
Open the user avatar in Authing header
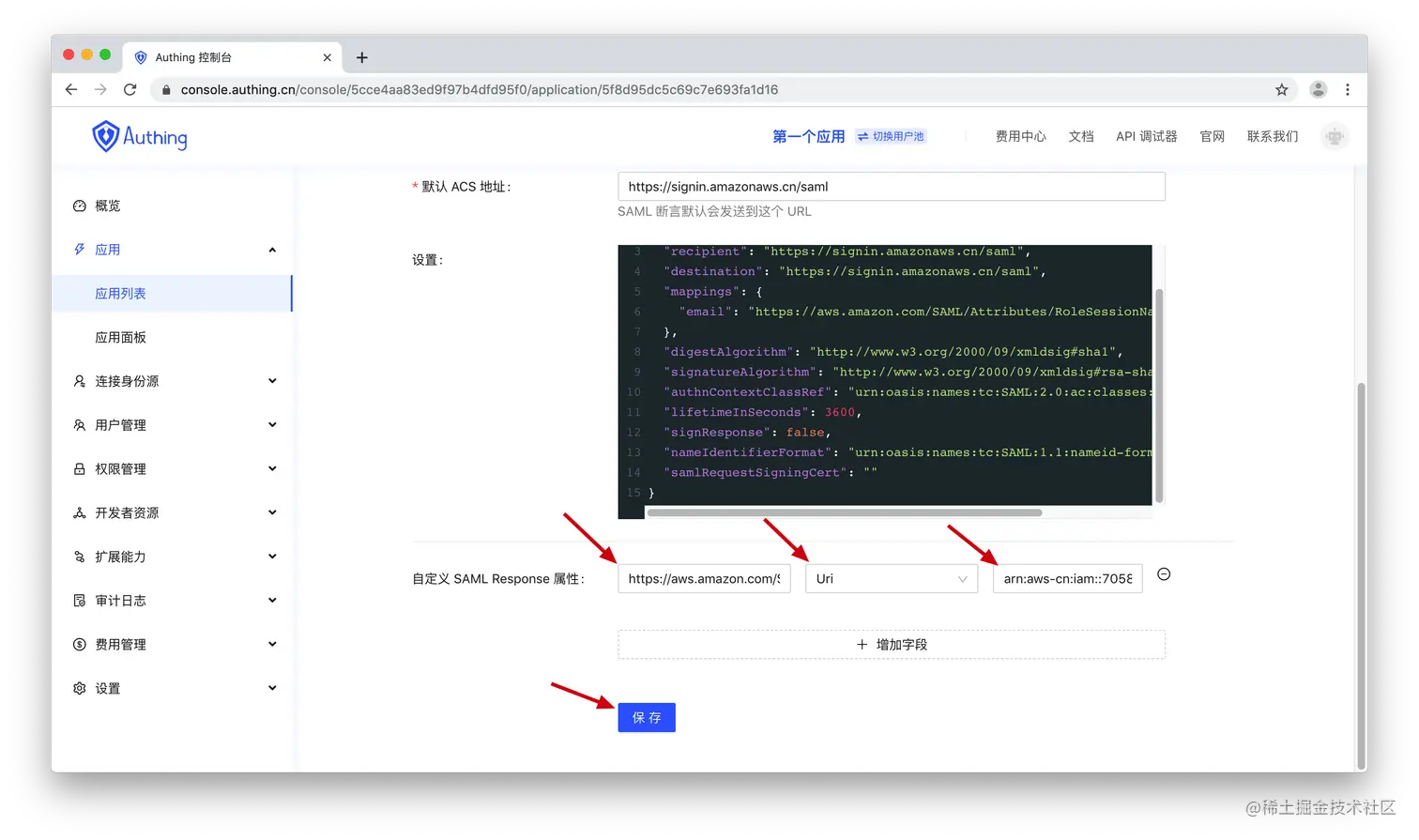1334,137
